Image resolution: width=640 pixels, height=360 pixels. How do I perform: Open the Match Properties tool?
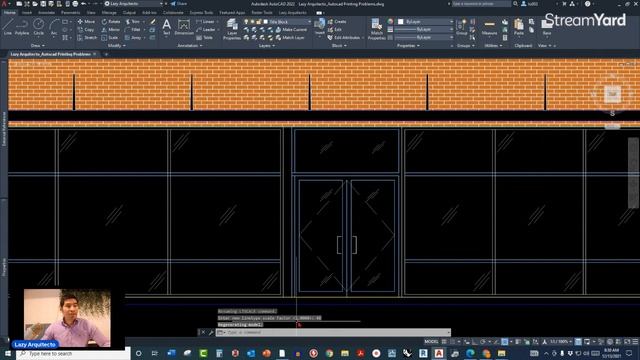376,29
